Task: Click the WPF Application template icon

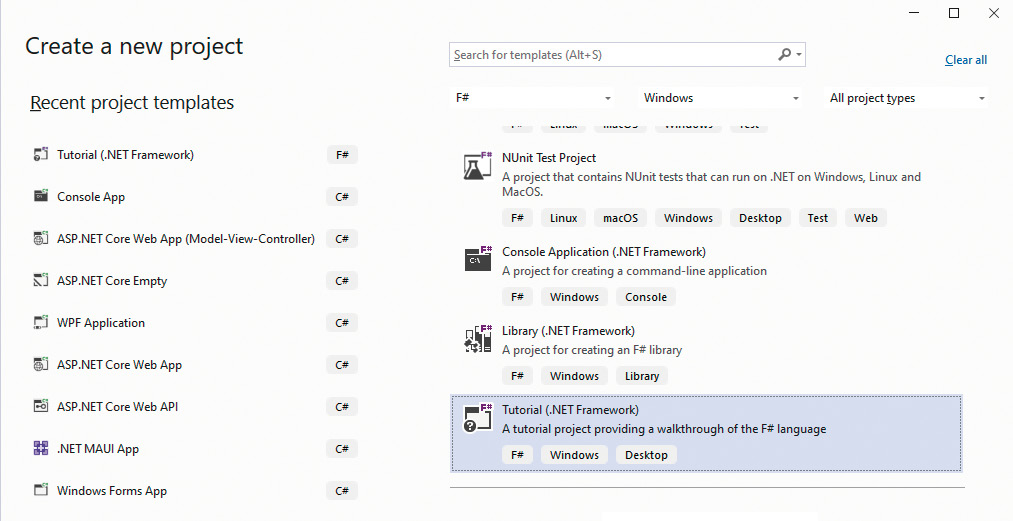Action: point(41,322)
